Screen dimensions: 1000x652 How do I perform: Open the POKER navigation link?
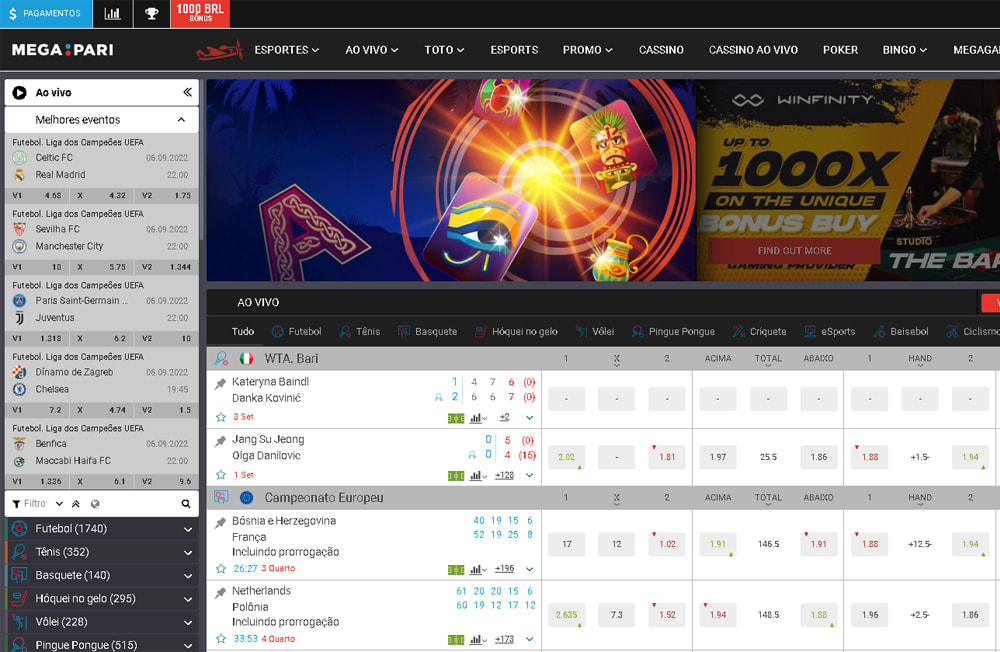841,50
